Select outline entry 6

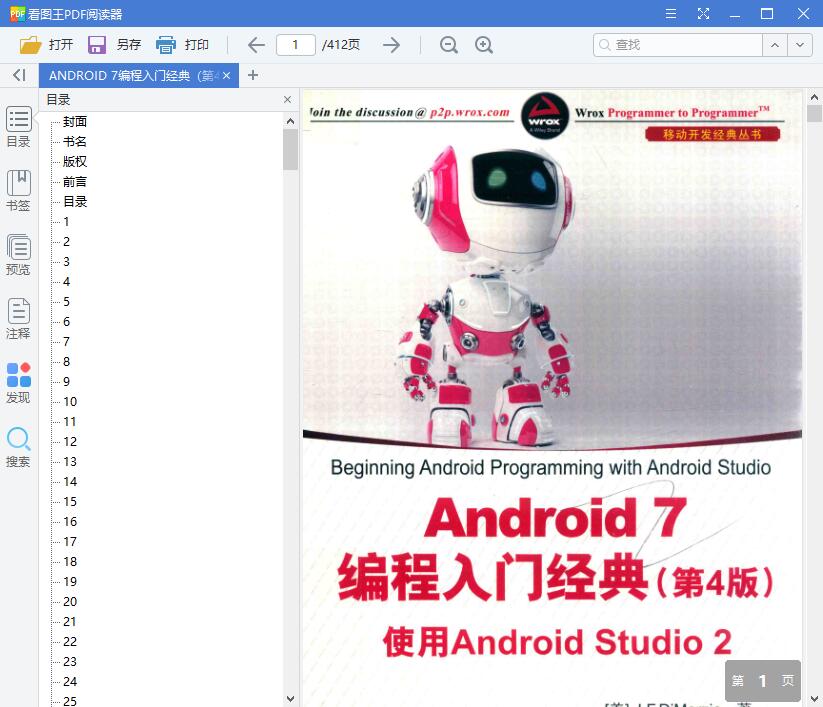(66, 322)
